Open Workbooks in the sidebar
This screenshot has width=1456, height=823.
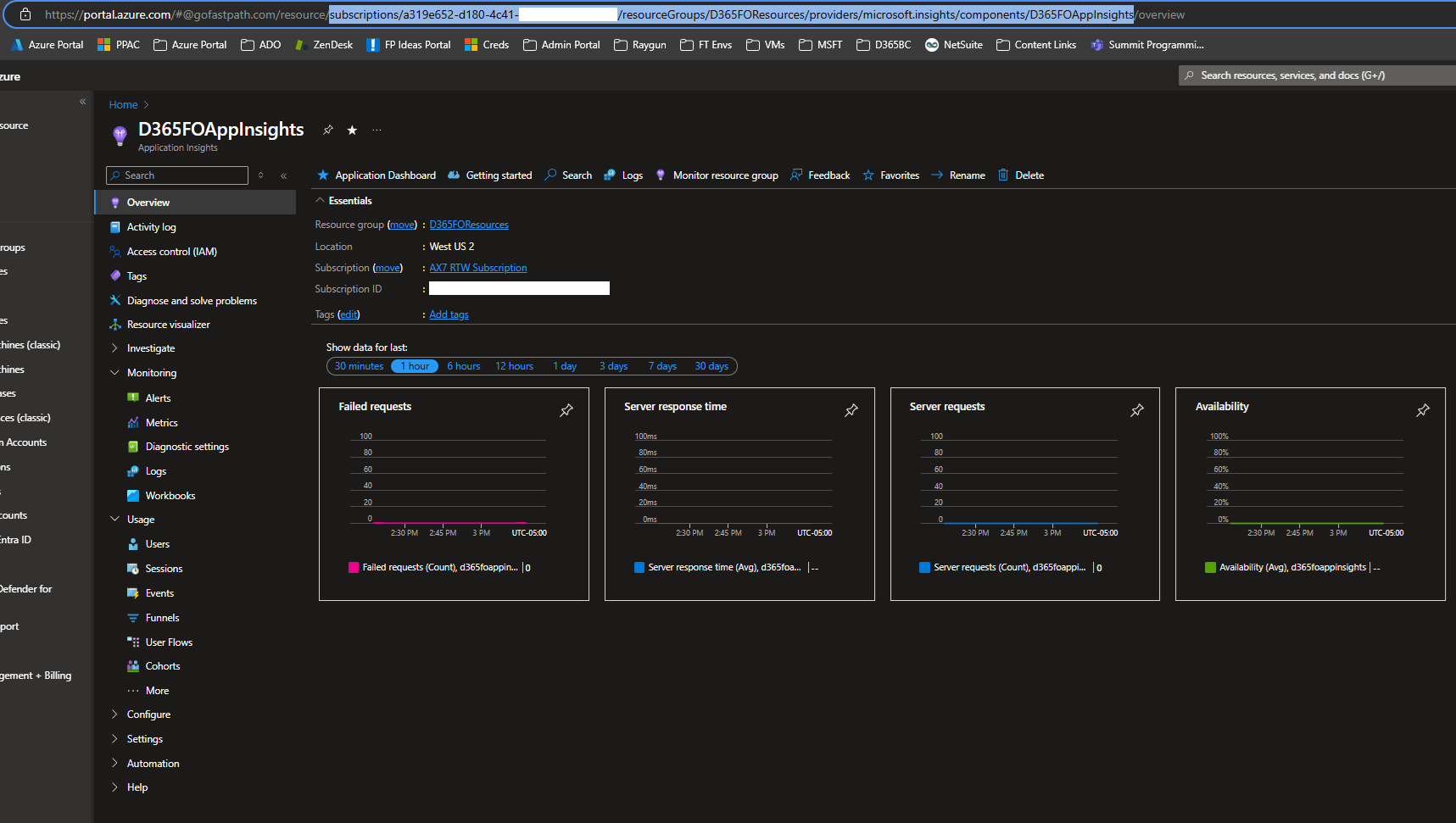point(170,496)
